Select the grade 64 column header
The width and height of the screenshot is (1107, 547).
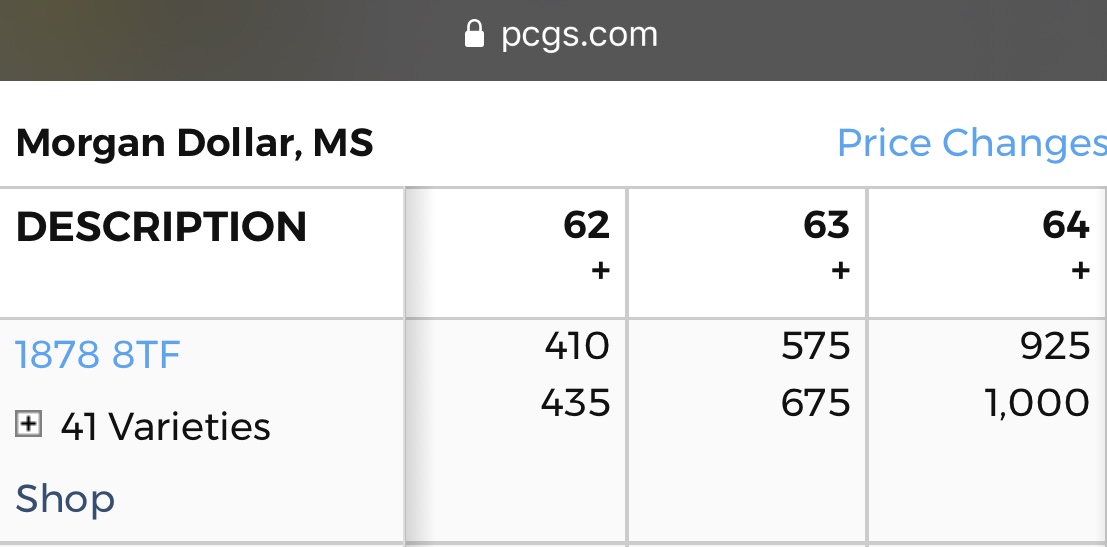(1066, 225)
